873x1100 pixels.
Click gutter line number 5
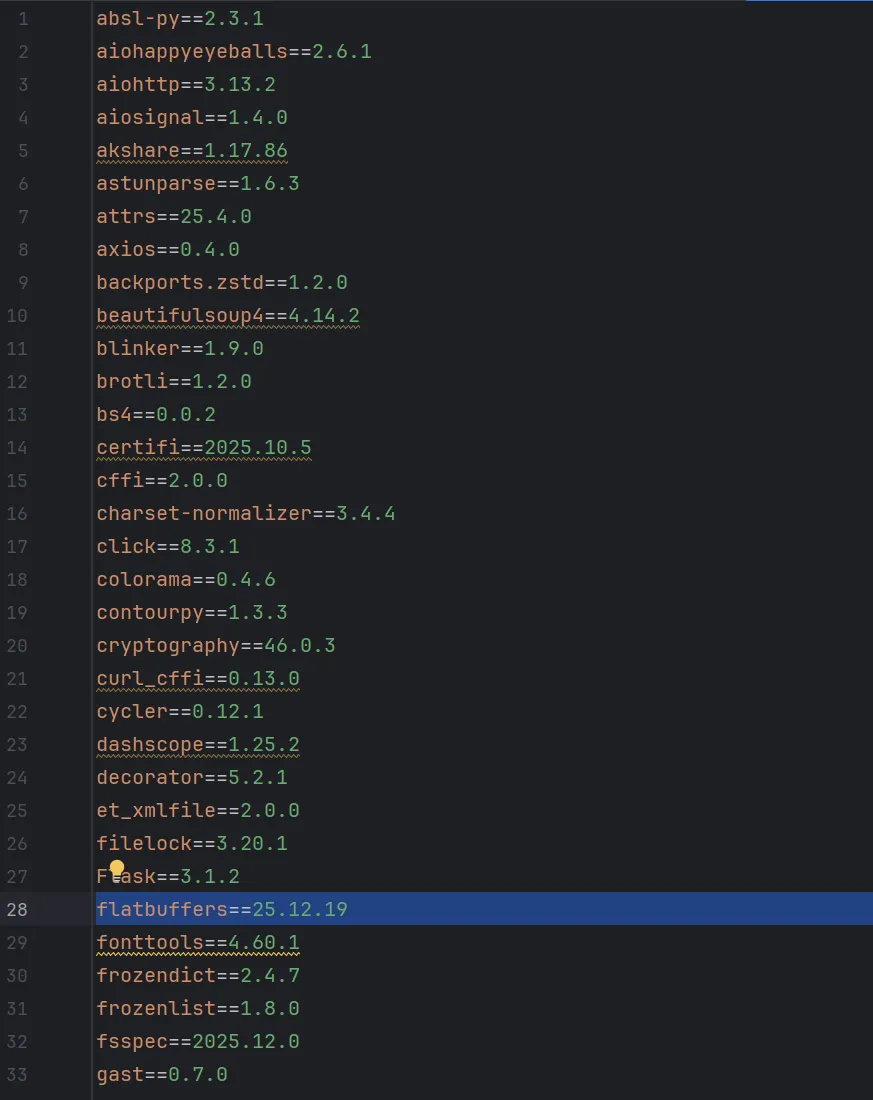23,151
